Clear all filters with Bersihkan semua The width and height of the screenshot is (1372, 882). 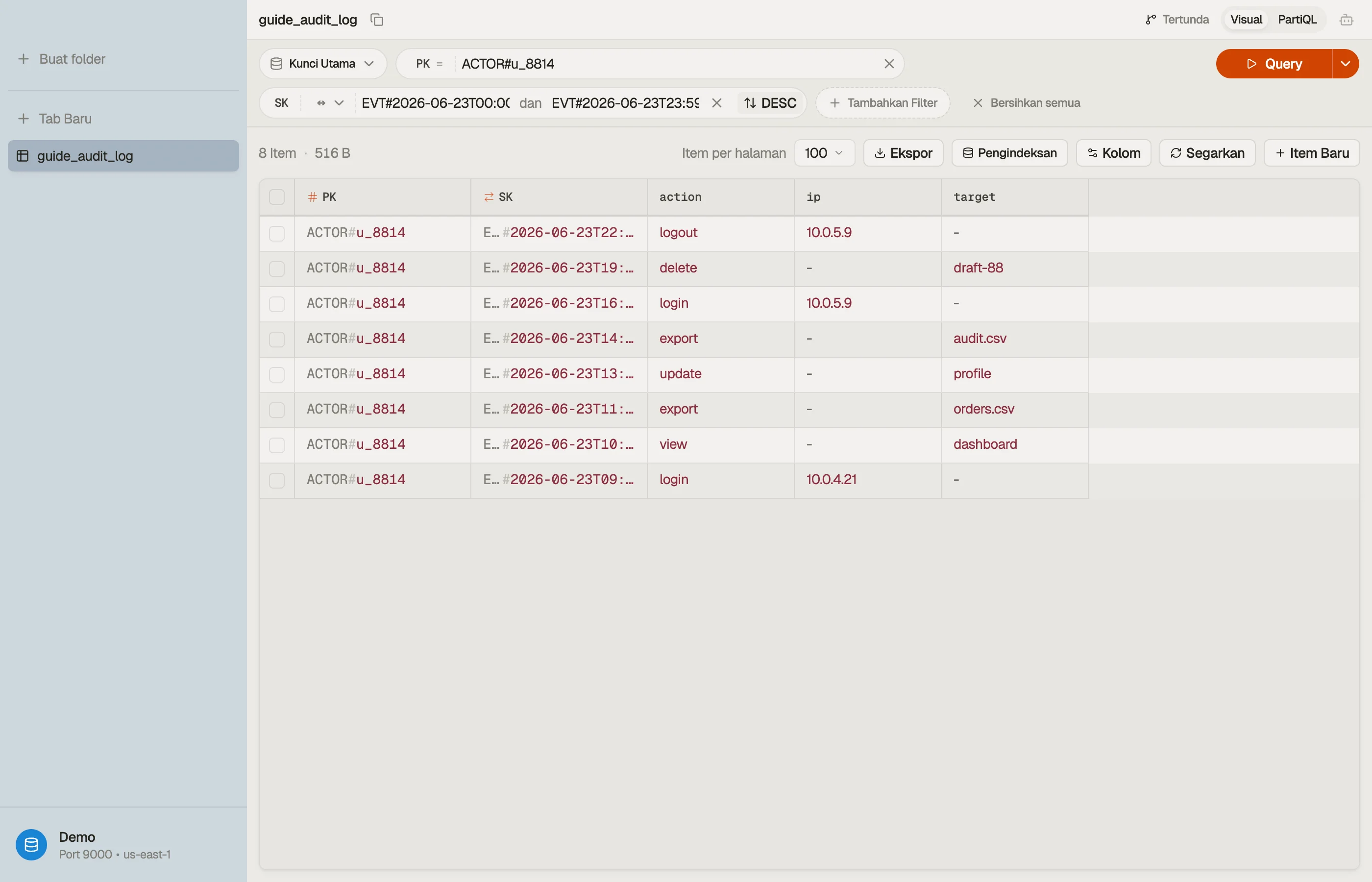click(1026, 103)
